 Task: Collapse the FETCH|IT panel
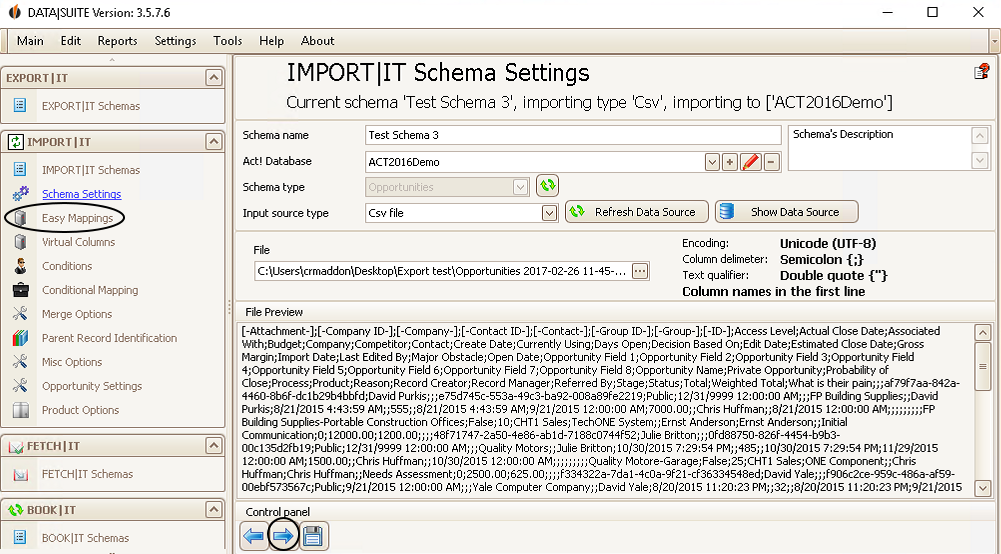coord(213,445)
